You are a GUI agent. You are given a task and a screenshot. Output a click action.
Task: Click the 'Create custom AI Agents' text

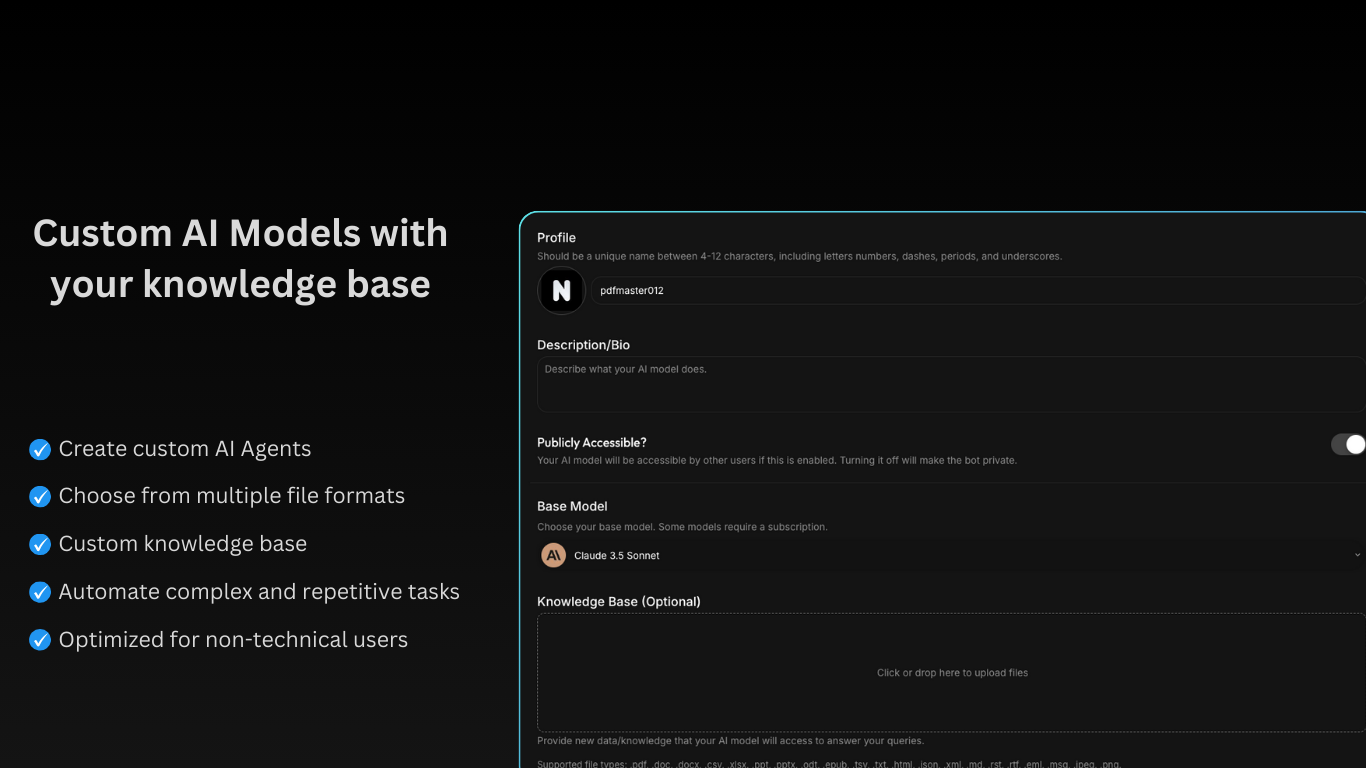point(185,449)
